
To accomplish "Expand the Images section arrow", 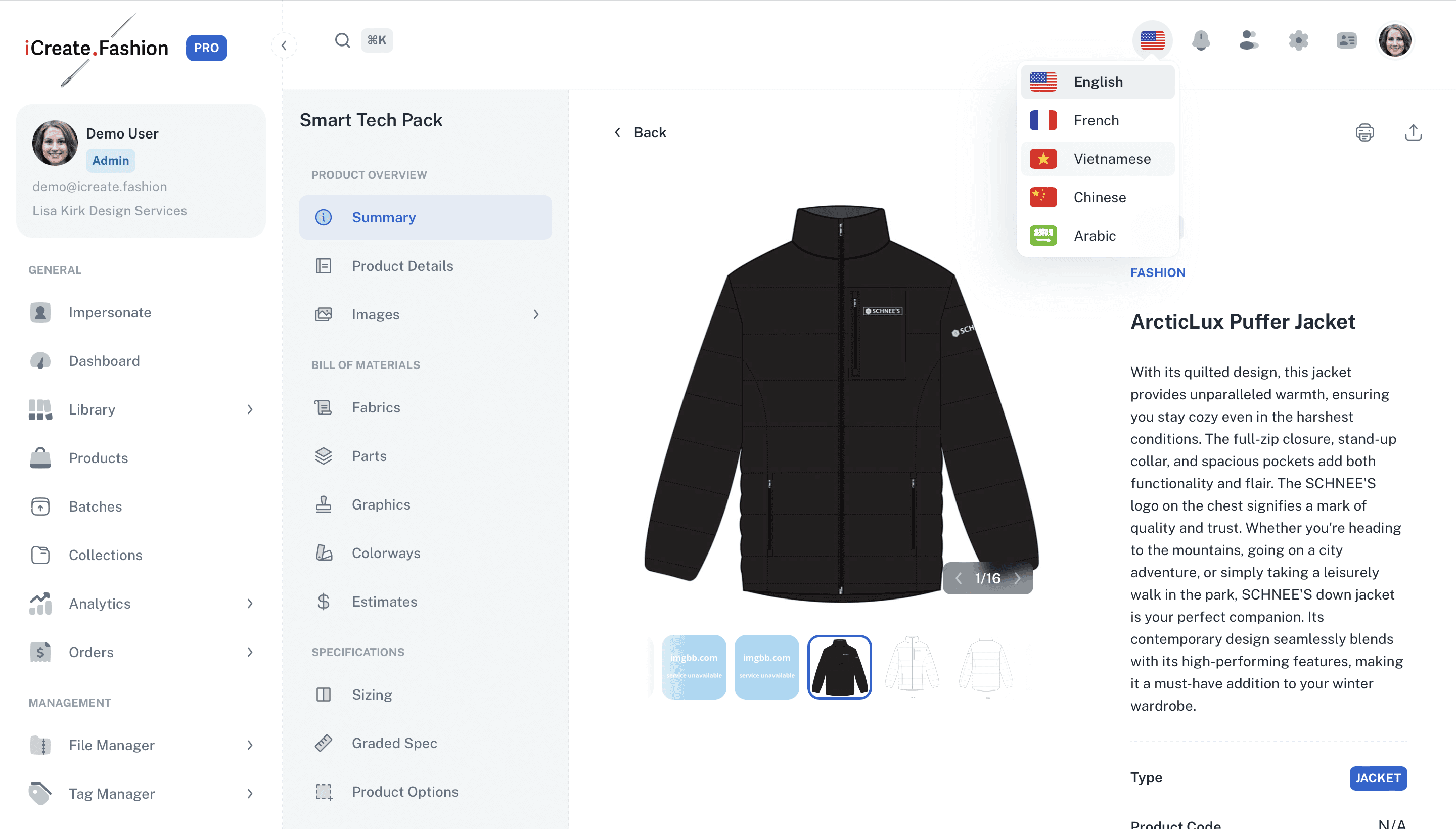I will [536, 314].
